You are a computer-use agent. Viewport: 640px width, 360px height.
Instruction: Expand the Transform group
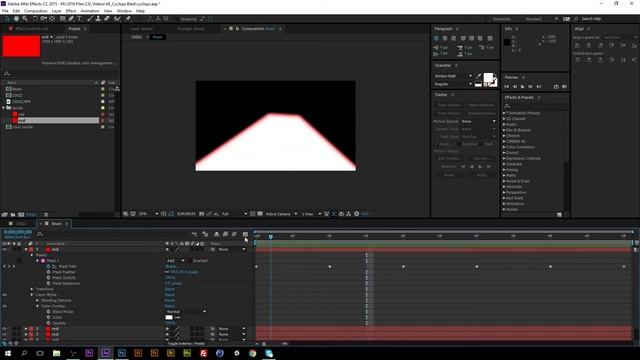32,289
